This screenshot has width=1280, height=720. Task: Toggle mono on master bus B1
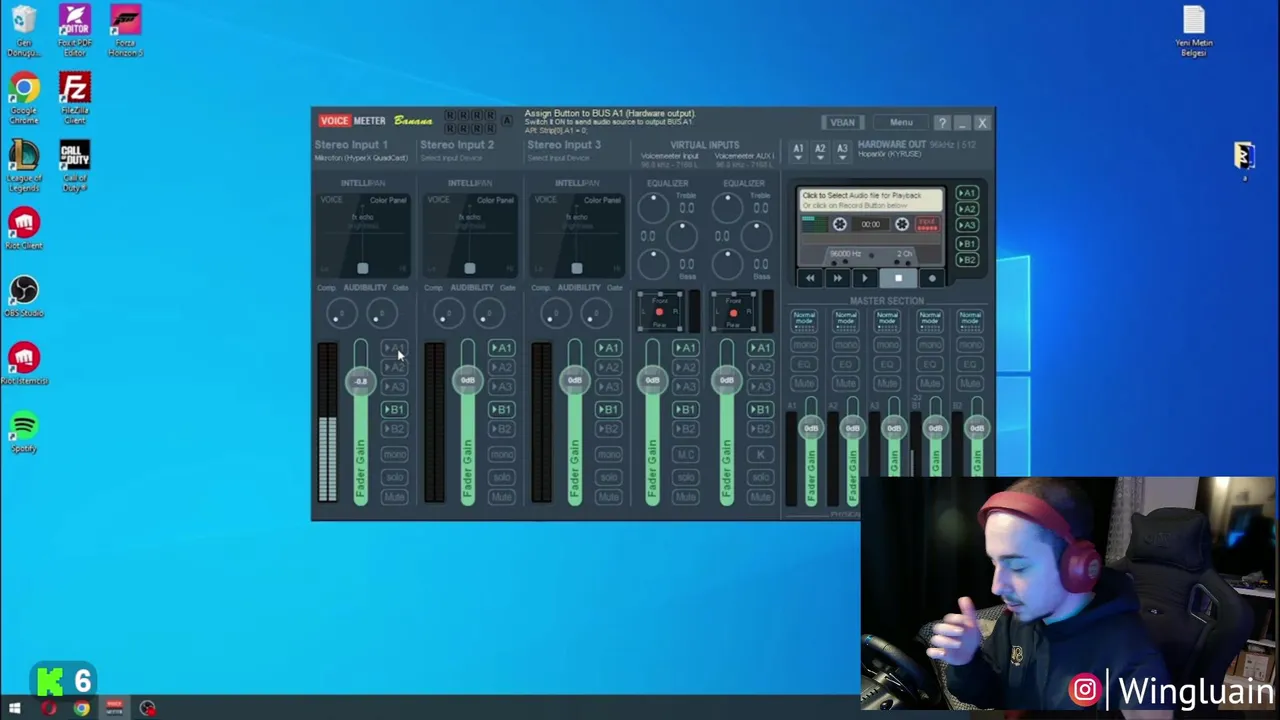pyautogui.click(x=929, y=345)
